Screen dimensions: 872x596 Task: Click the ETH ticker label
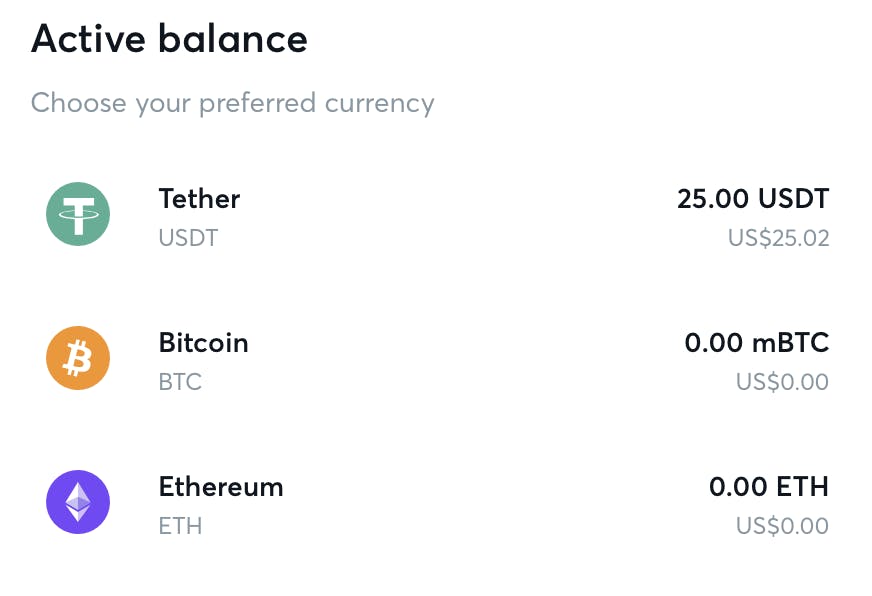coord(180,526)
